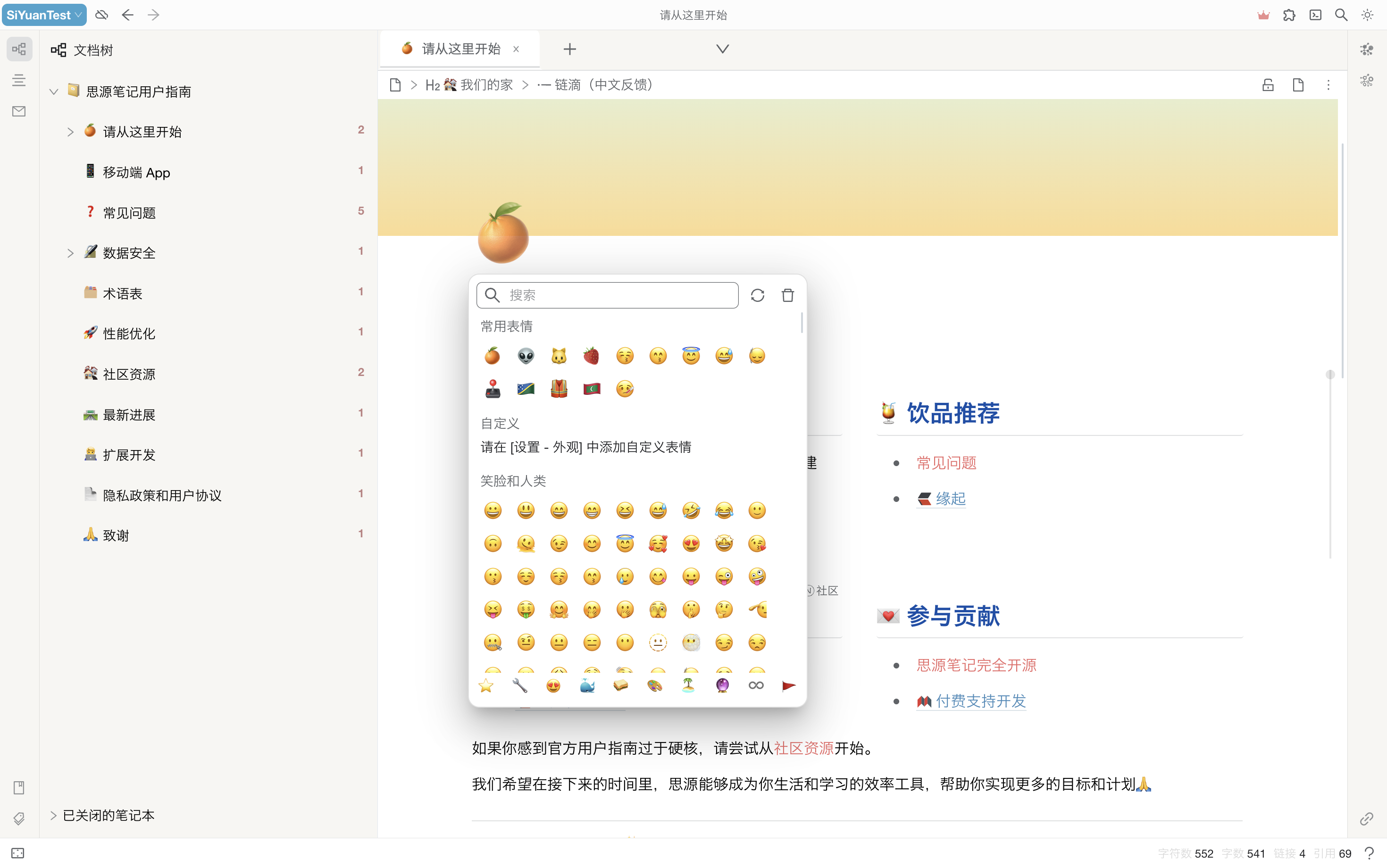This screenshot has height=868, width=1387.
Task: Click the random emoji refresh icon
Action: point(757,295)
